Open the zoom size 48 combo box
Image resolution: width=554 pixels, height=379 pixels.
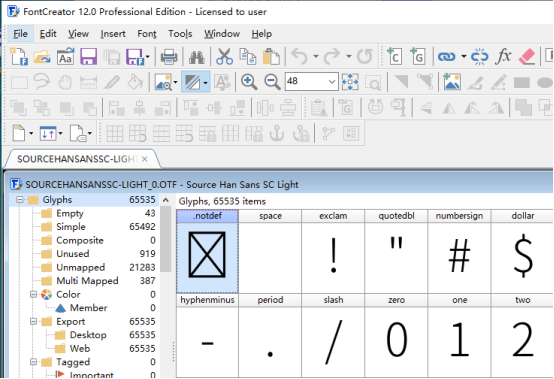coord(312,82)
